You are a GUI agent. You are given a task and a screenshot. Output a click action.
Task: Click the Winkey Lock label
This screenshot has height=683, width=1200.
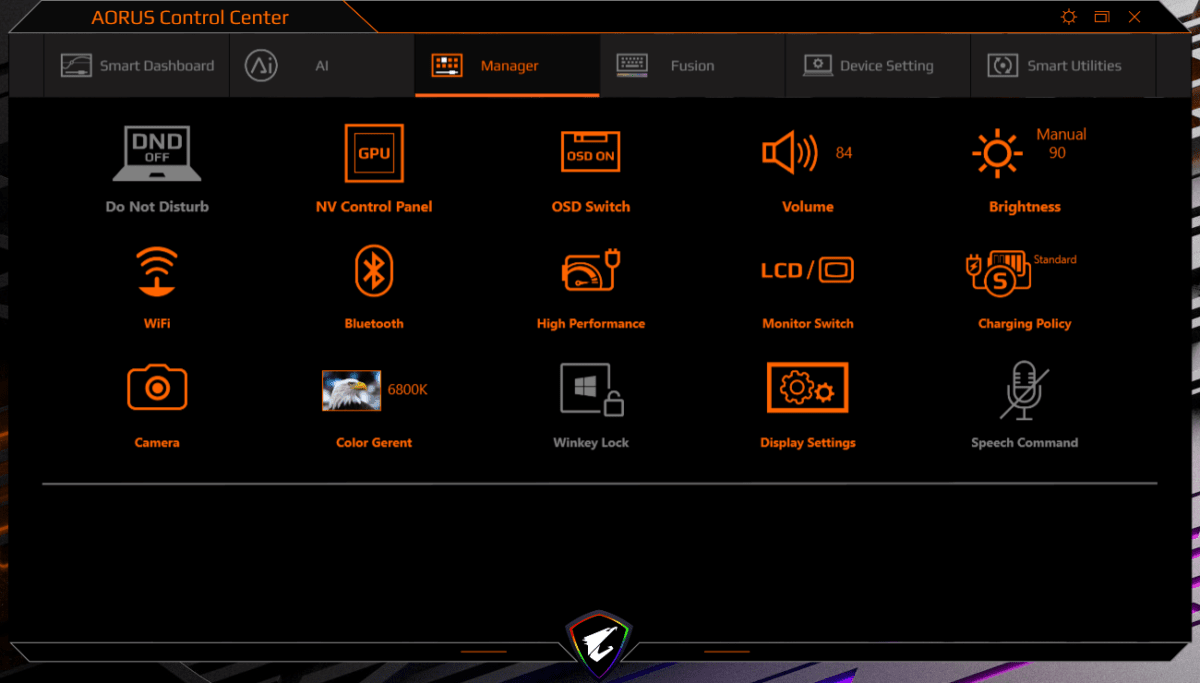(x=591, y=442)
